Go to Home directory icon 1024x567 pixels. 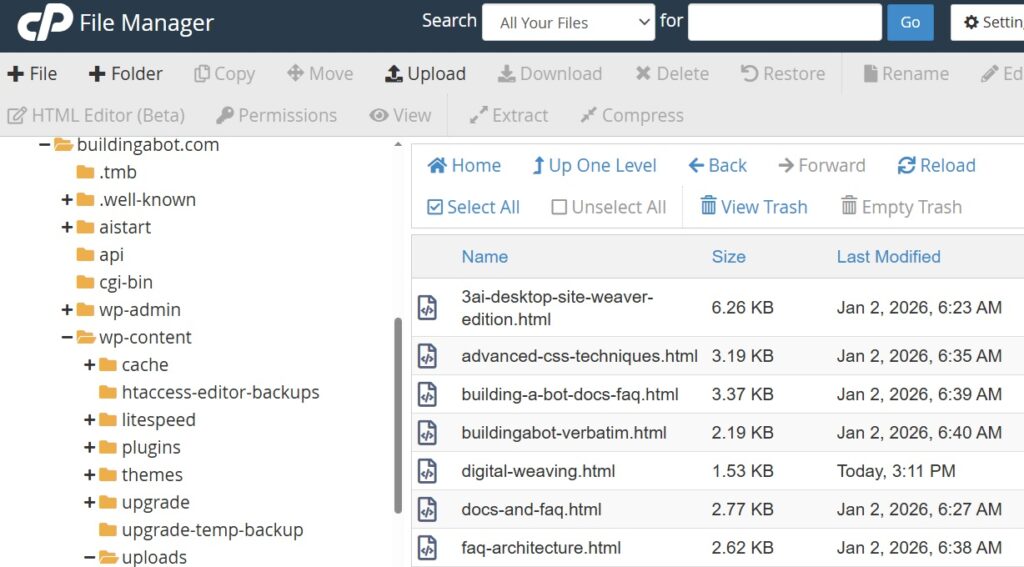(x=437, y=166)
